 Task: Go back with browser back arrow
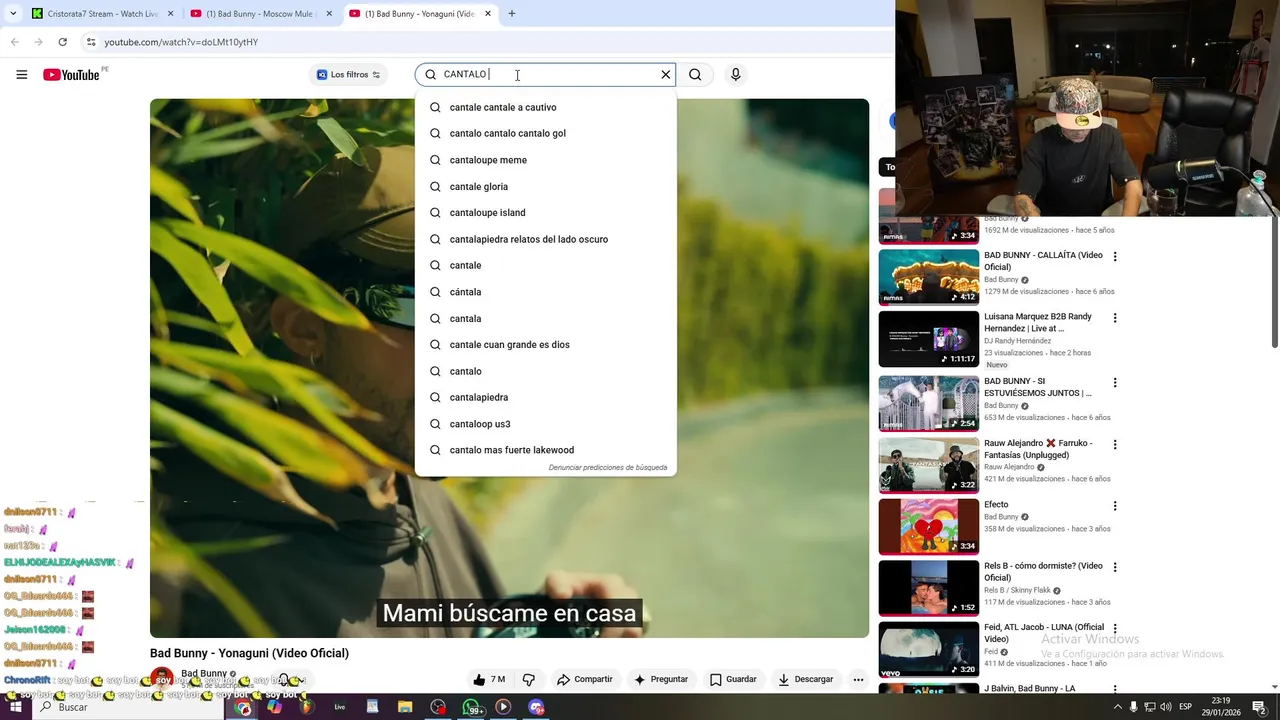(x=14, y=42)
